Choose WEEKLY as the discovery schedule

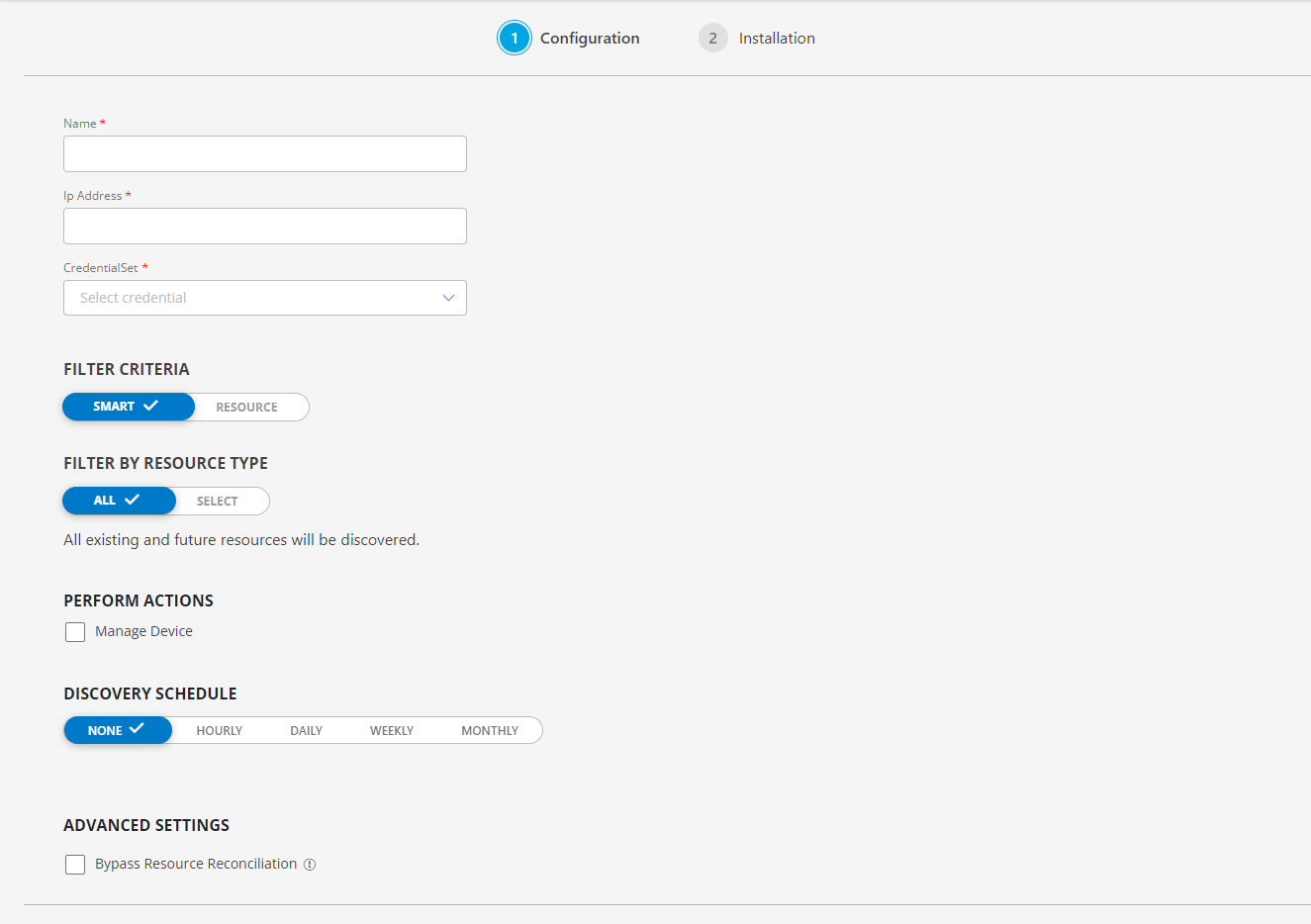click(x=392, y=730)
